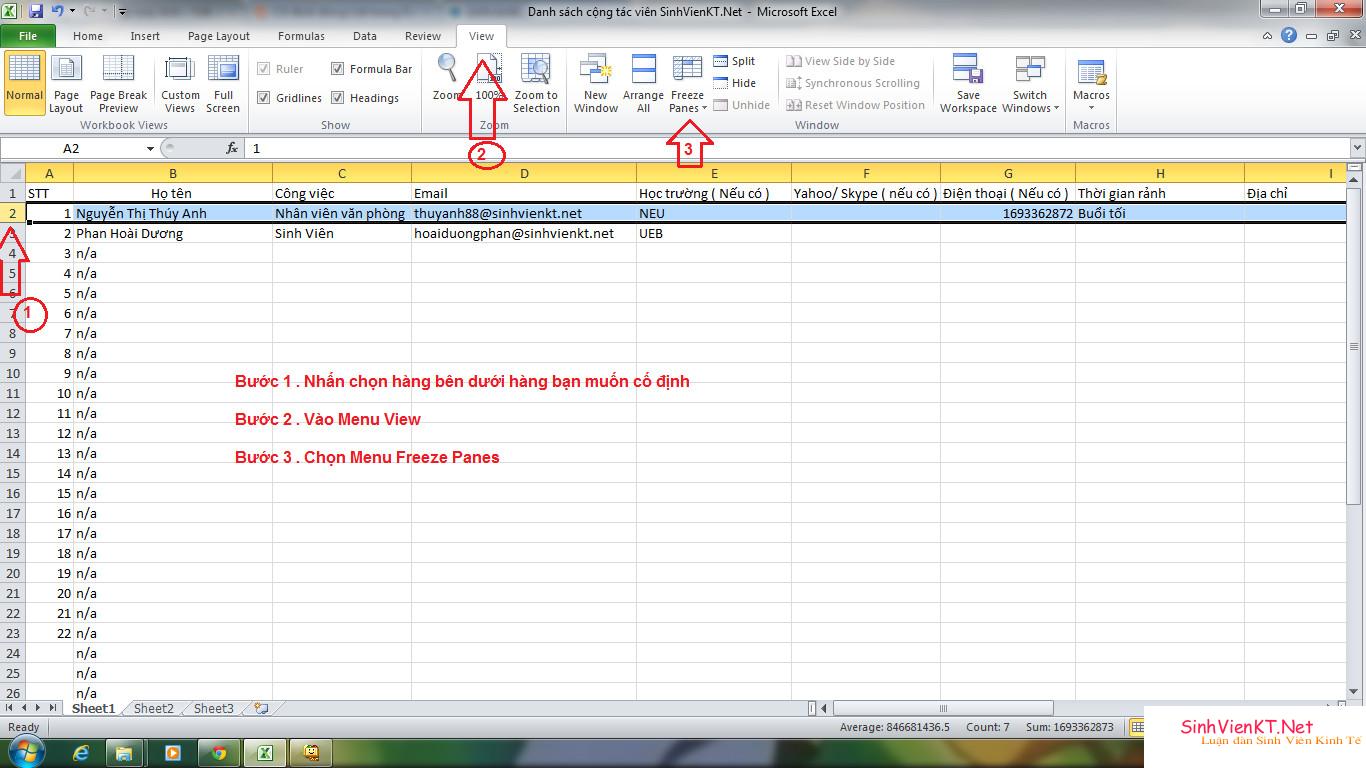Open Custom Views dialog
Viewport: 1366px width, 768px height.
tap(180, 84)
